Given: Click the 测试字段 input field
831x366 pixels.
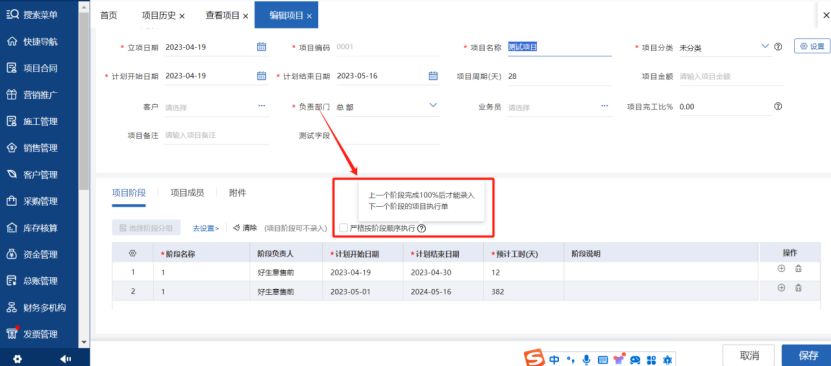Looking at the screenshot, I should click(387, 135).
